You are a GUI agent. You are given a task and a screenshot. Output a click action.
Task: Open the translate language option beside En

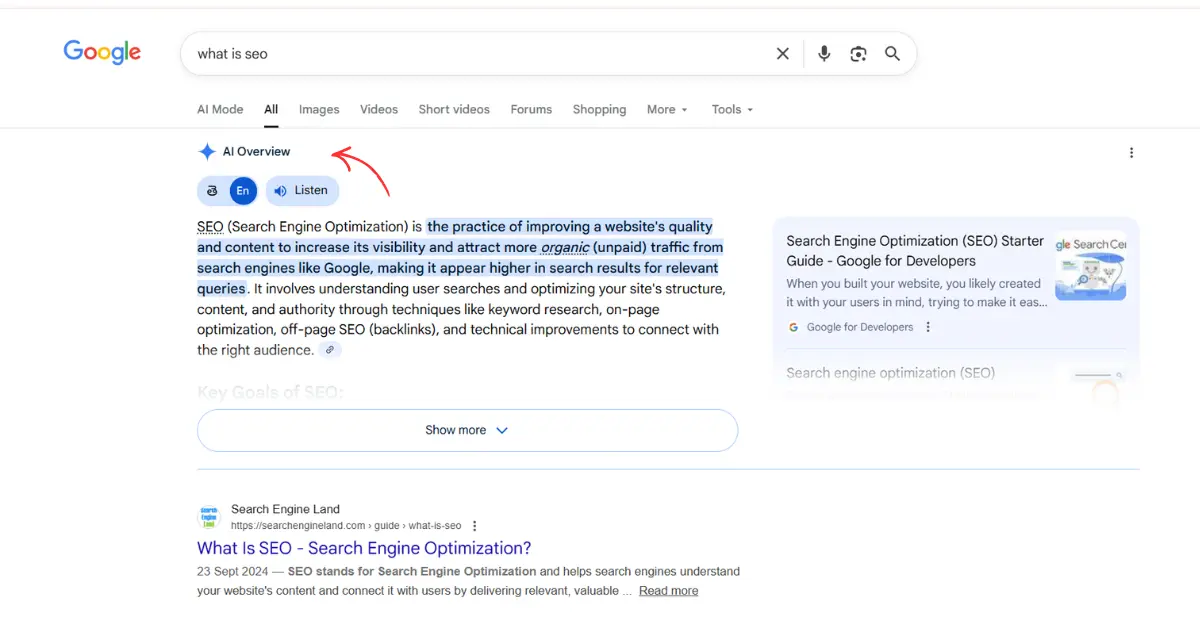[213, 190]
